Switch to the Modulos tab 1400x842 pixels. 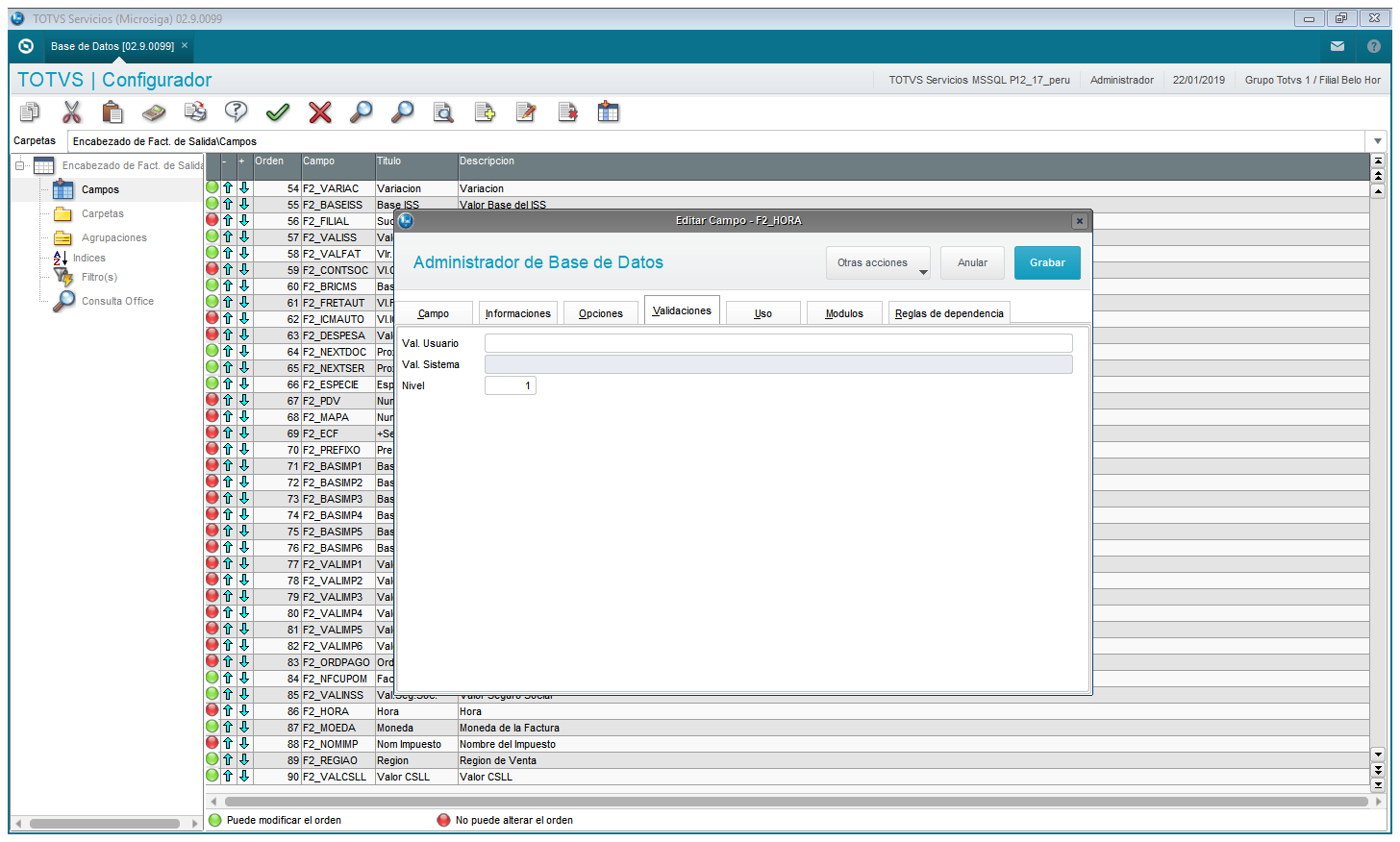(844, 313)
